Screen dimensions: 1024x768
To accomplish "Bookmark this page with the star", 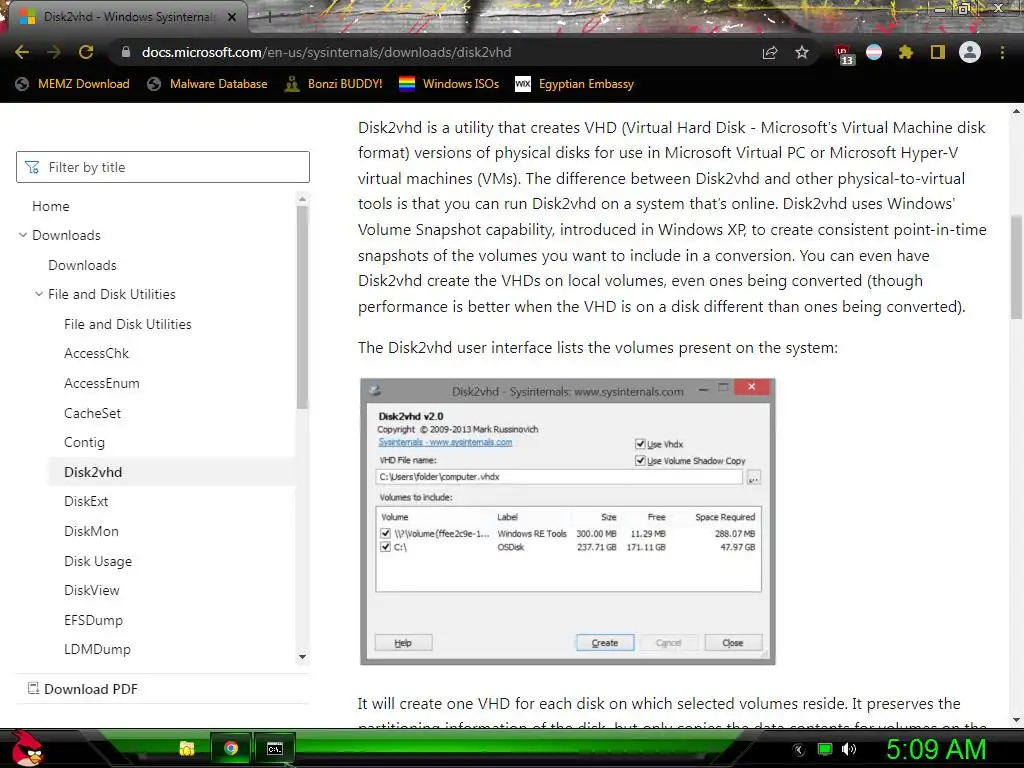I will [802, 52].
